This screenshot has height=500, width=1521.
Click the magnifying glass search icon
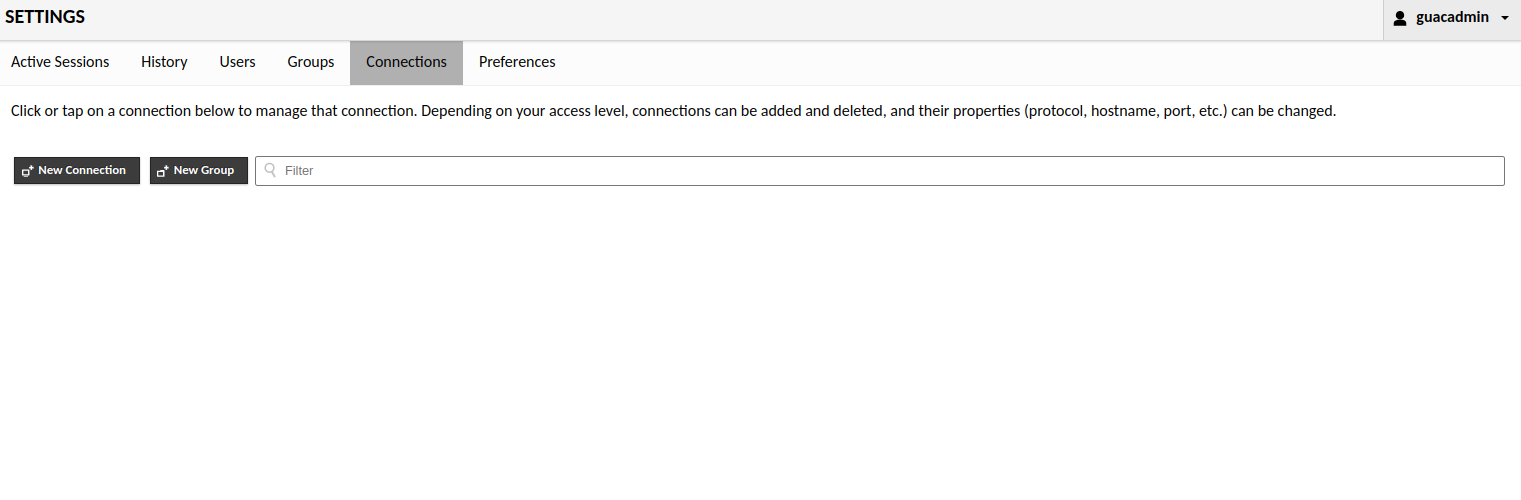pyautogui.click(x=270, y=170)
